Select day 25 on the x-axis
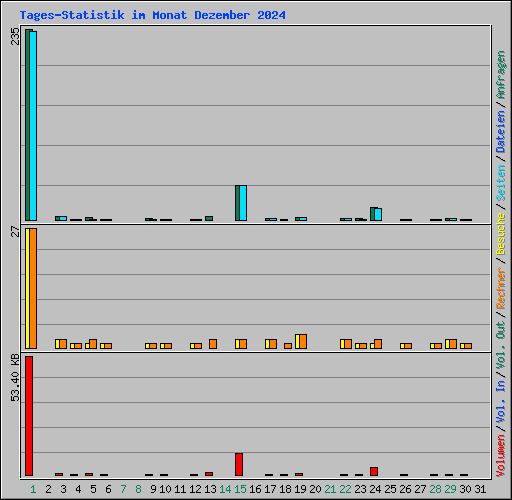The image size is (512, 500). 390,489
